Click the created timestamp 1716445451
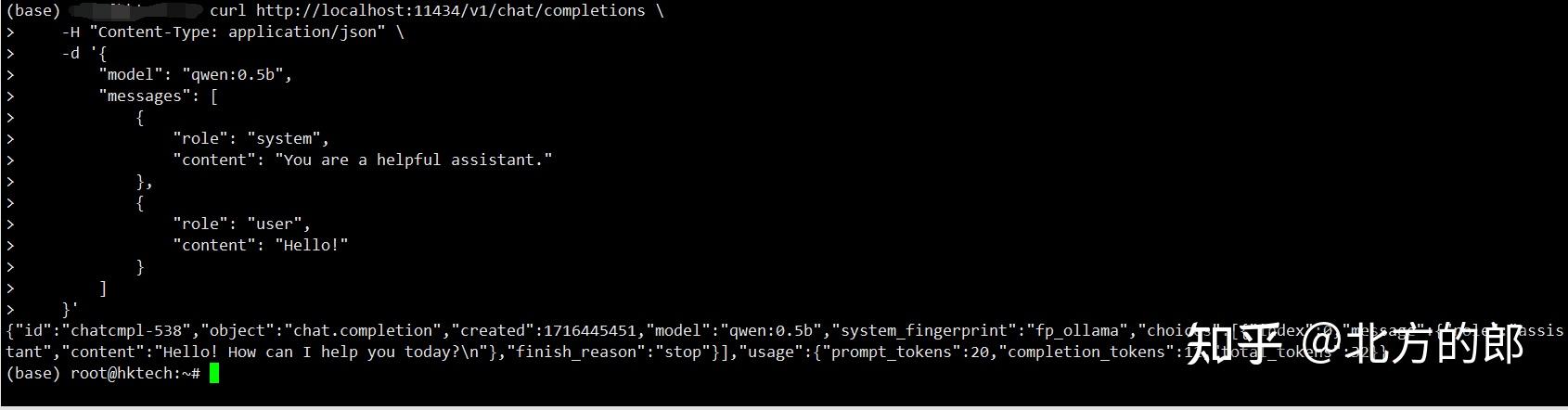This screenshot has height=410, width=1568. click(x=590, y=331)
